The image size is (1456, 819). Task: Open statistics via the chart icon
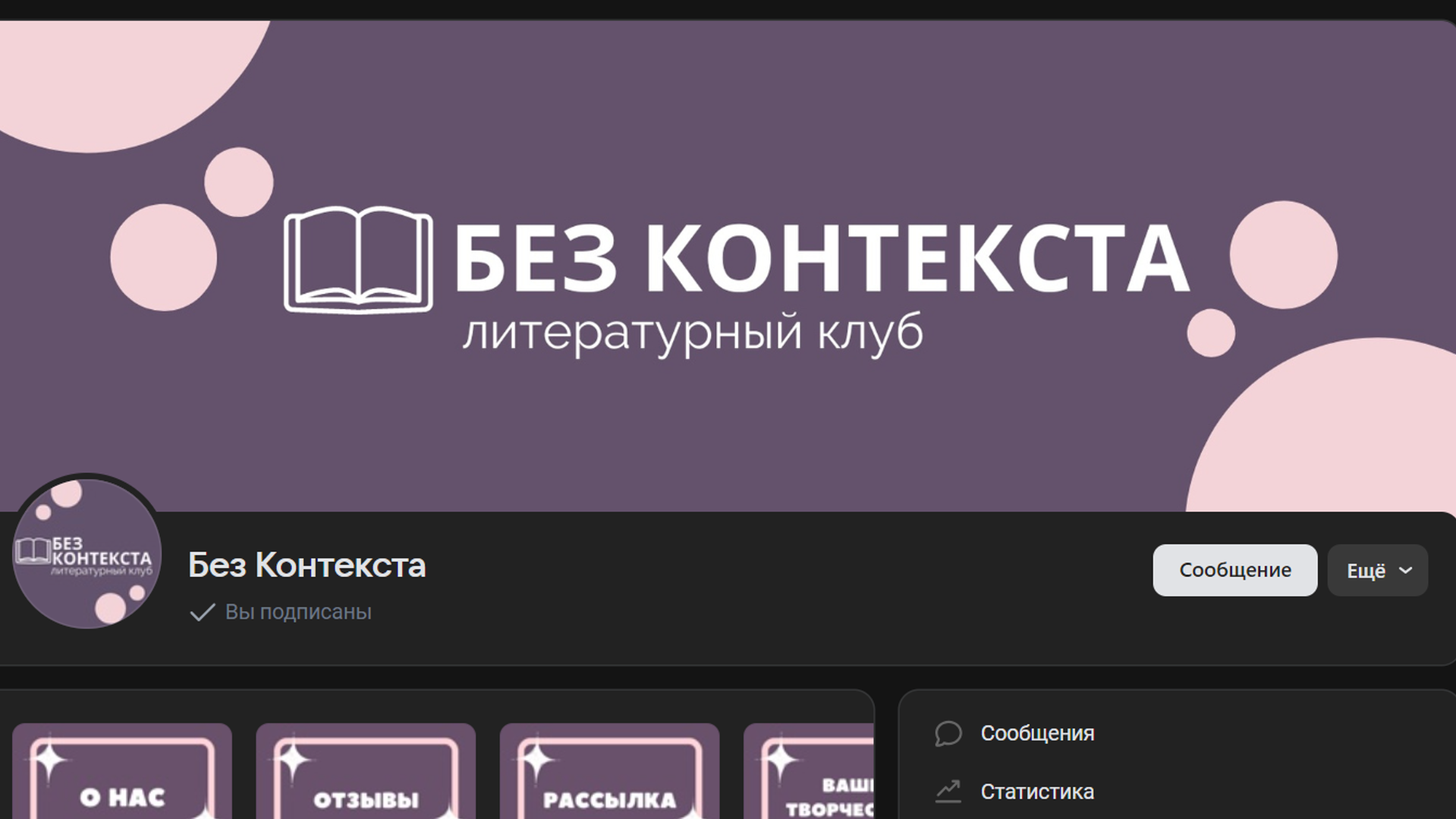[x=948, y=791]
